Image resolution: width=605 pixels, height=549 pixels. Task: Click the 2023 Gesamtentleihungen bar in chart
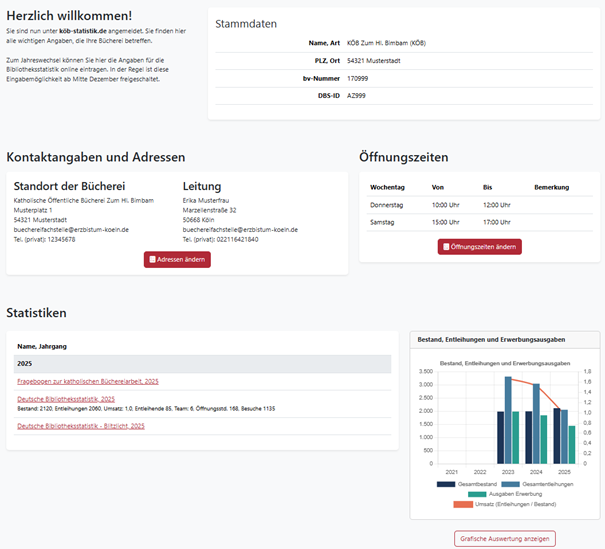508,420
